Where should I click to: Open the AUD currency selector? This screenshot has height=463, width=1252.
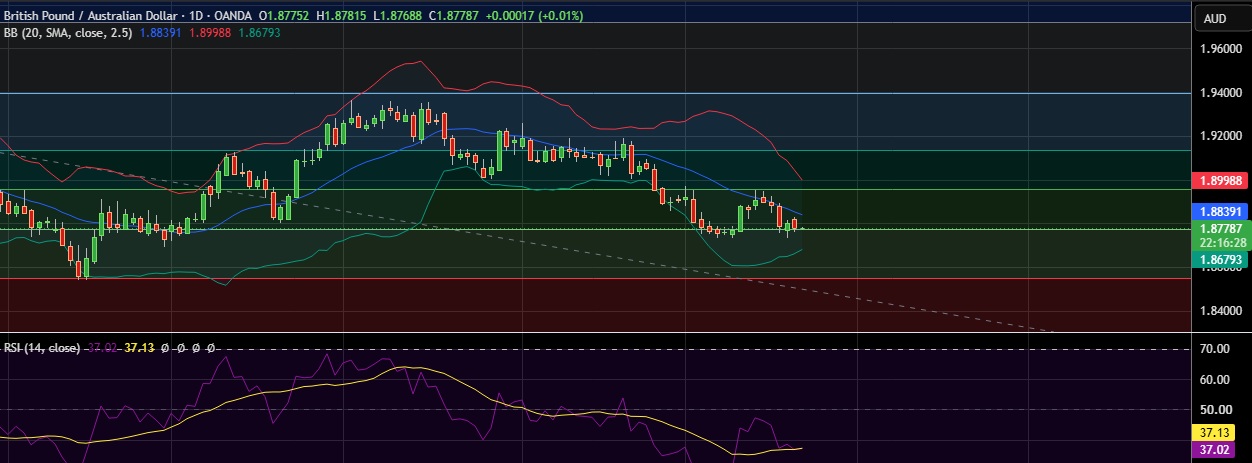point(1215,18)
